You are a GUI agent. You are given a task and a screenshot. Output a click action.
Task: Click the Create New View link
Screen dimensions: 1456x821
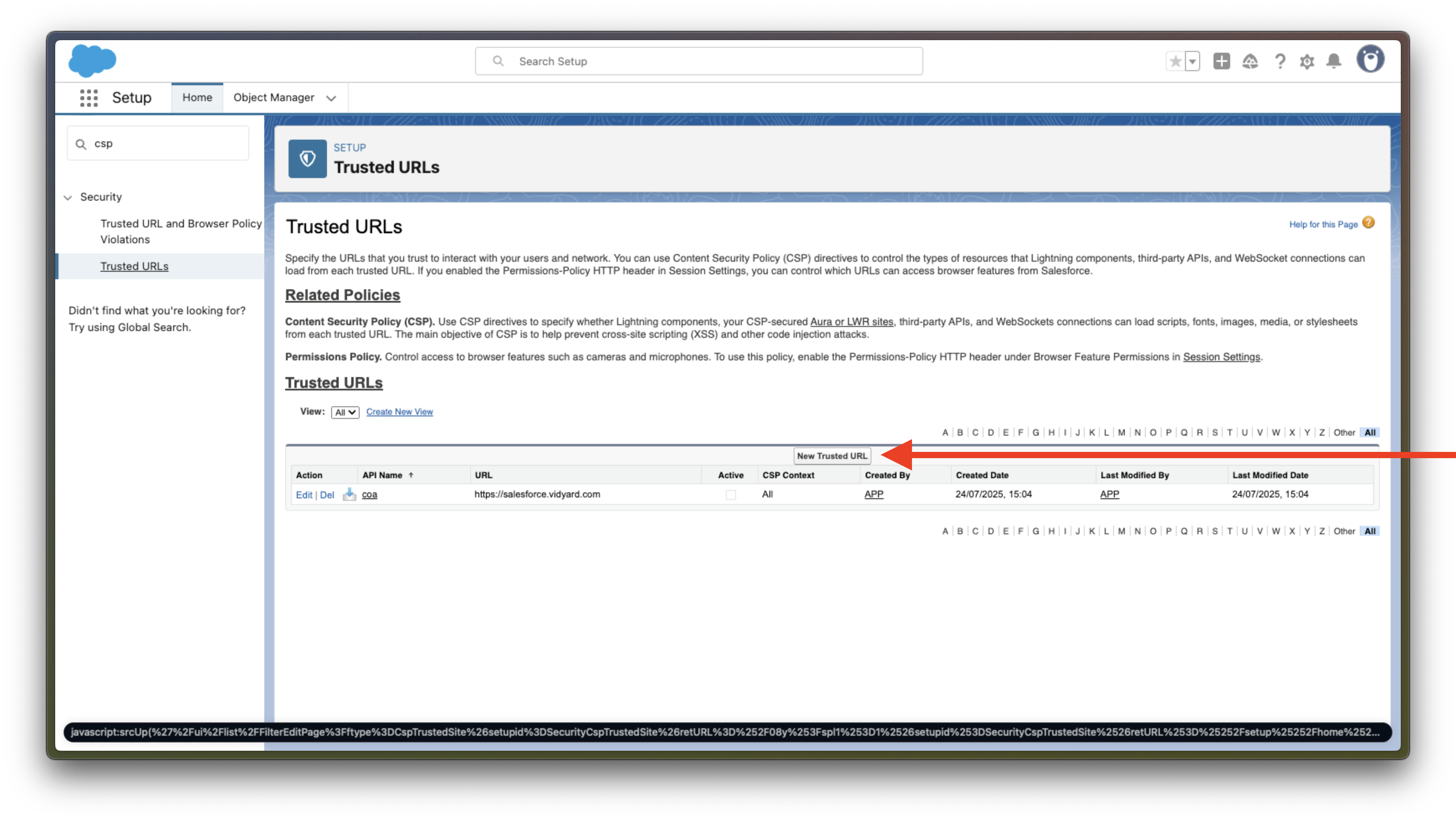point(399,412)
